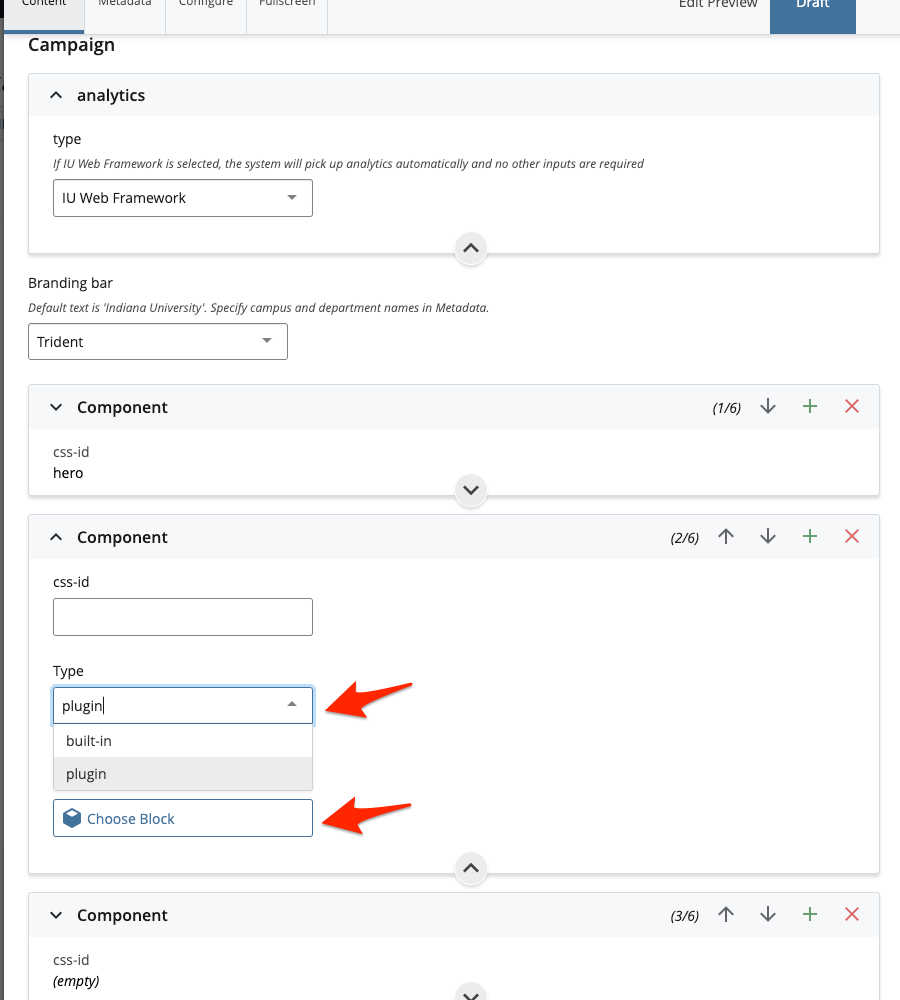Remove Component 3/6 with red X
Screen dimensions: 900x1000
852,915
